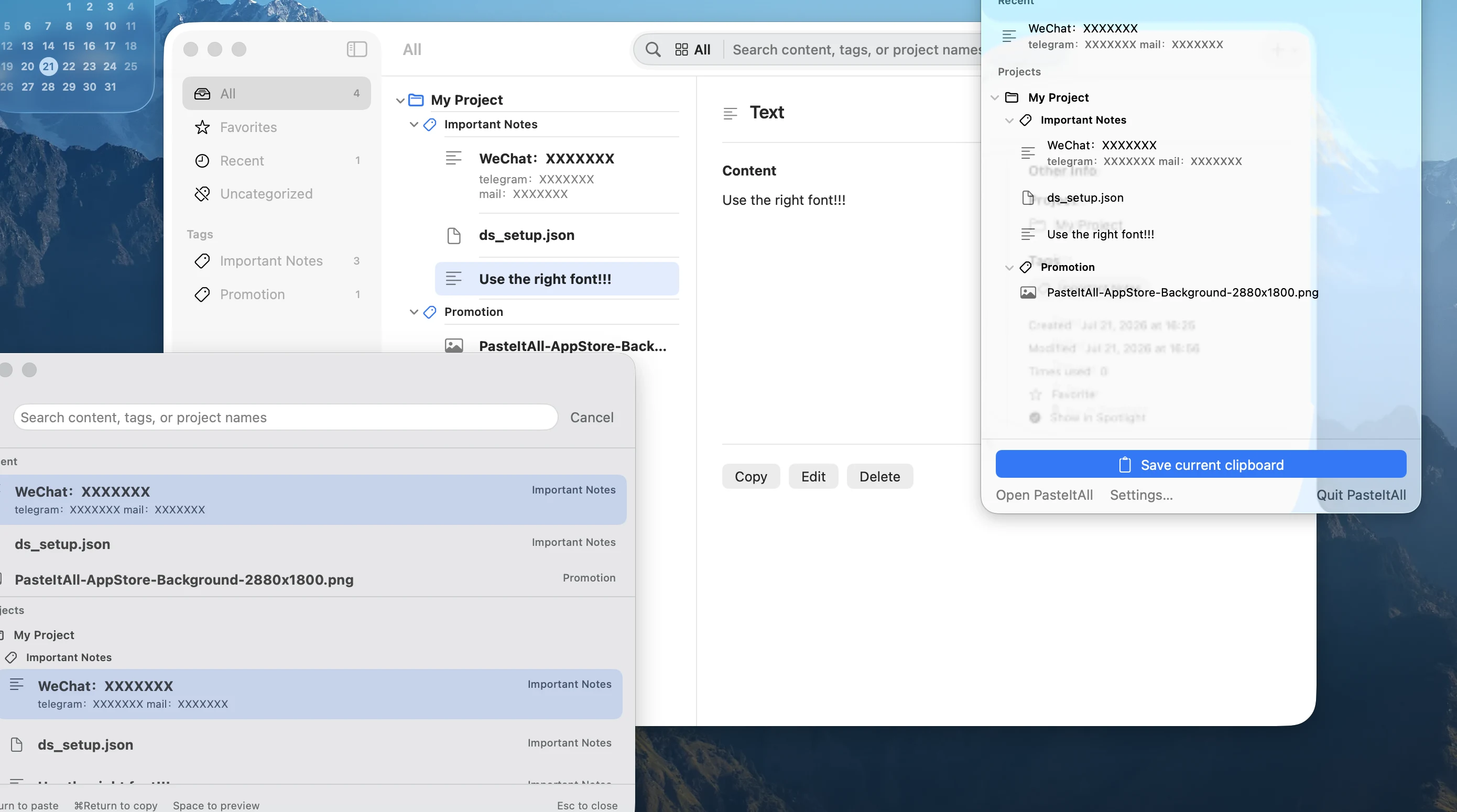This screenshot has height=812, width=1457.
Task: Filter by Promotion tag in sidebar
Action: coord(276,294)
